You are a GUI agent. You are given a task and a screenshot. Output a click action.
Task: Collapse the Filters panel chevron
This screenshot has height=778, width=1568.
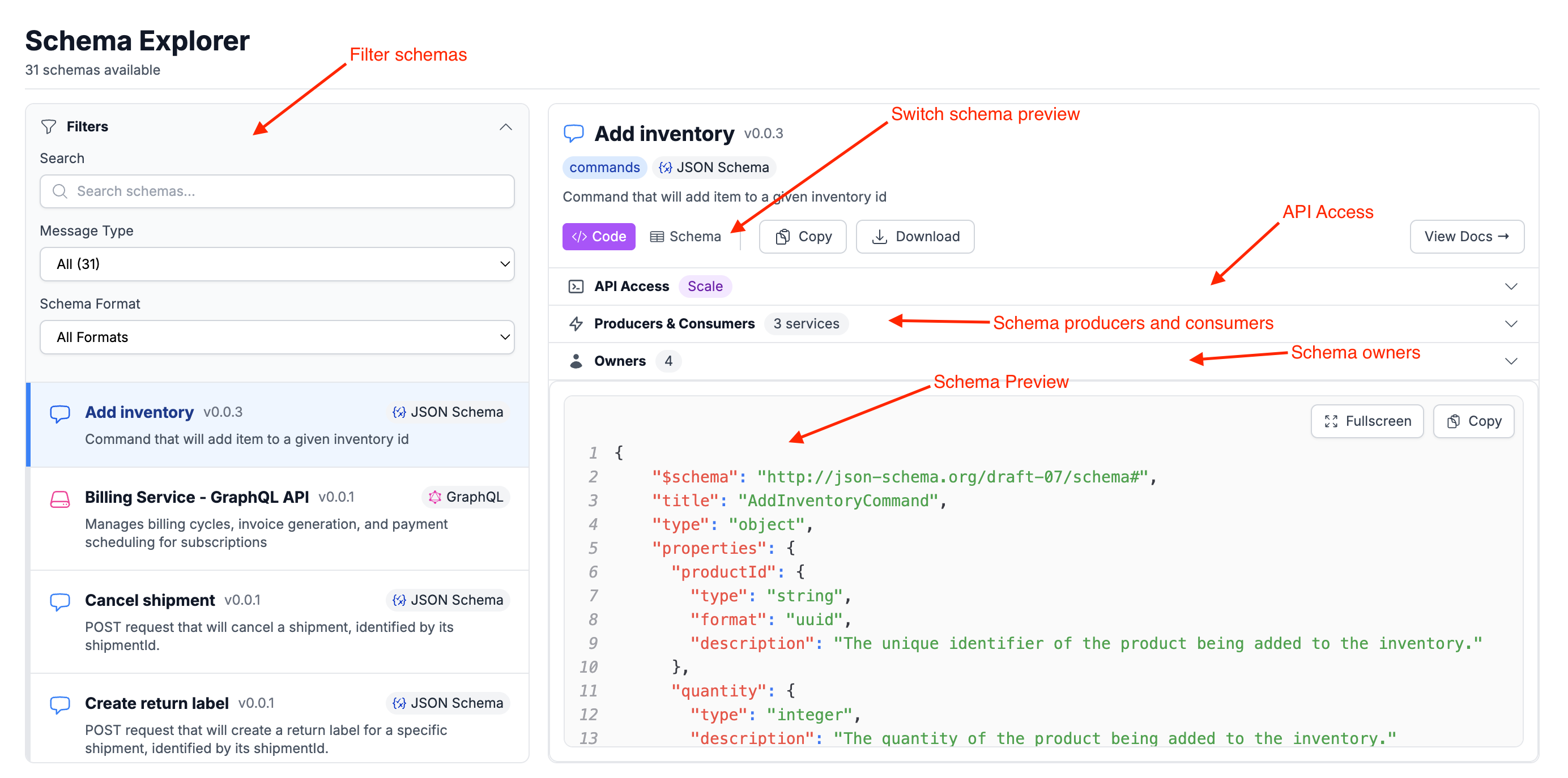coord(505,126)
